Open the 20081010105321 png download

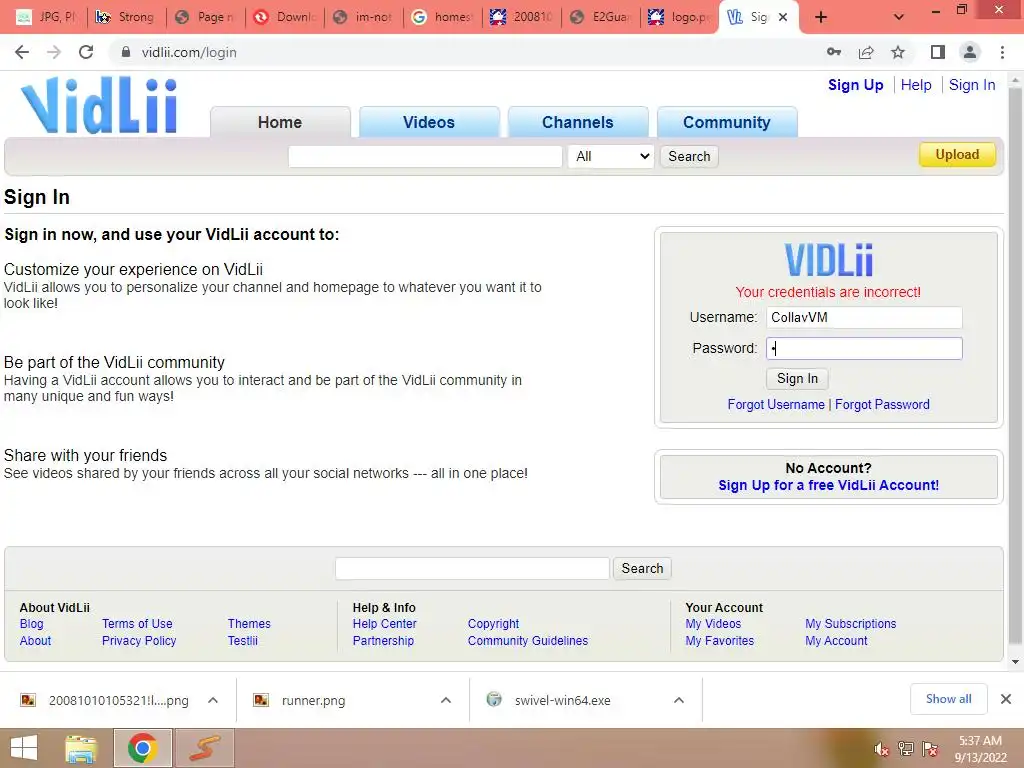point(118,700)
